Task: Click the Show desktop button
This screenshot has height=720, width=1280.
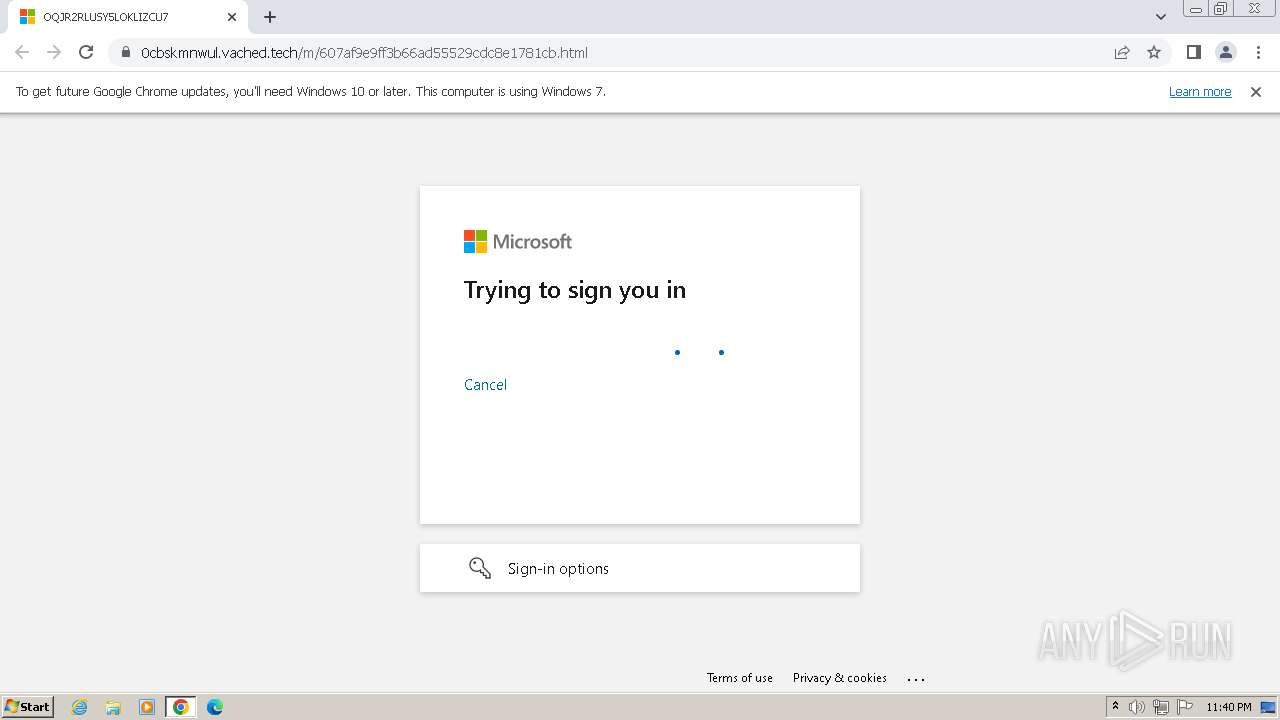Action: point(1268,707)
